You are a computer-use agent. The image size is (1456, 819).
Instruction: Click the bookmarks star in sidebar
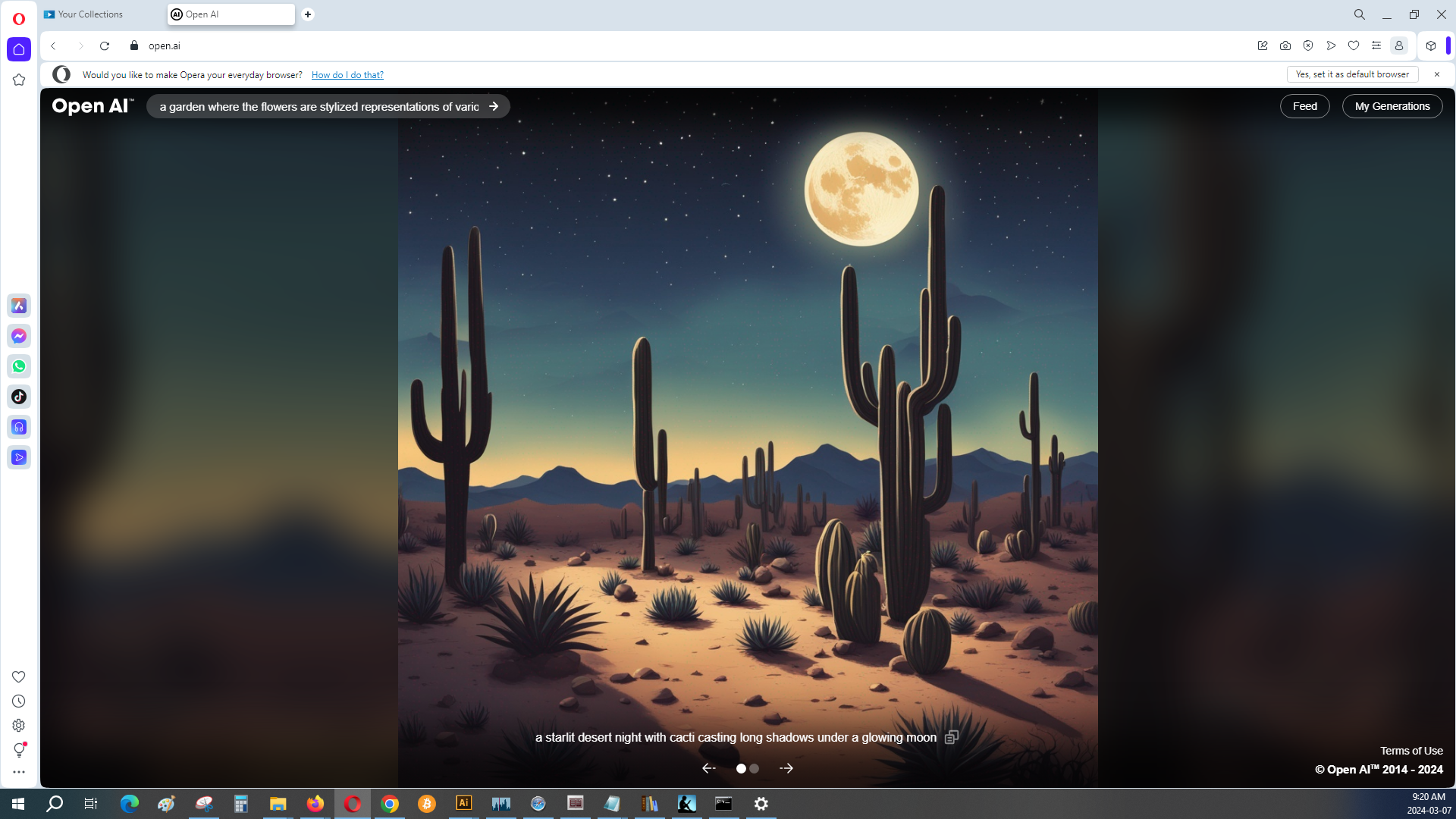tap(19, 80)
